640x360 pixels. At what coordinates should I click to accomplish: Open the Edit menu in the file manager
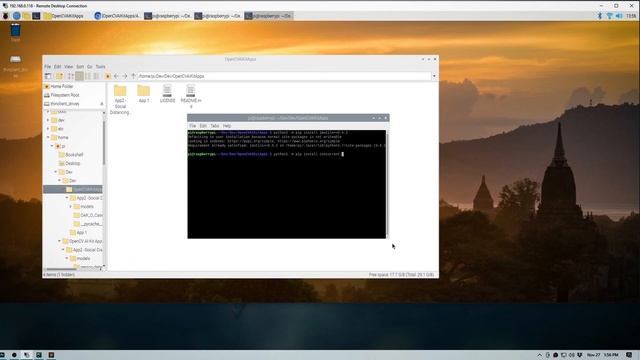point(58,67)
